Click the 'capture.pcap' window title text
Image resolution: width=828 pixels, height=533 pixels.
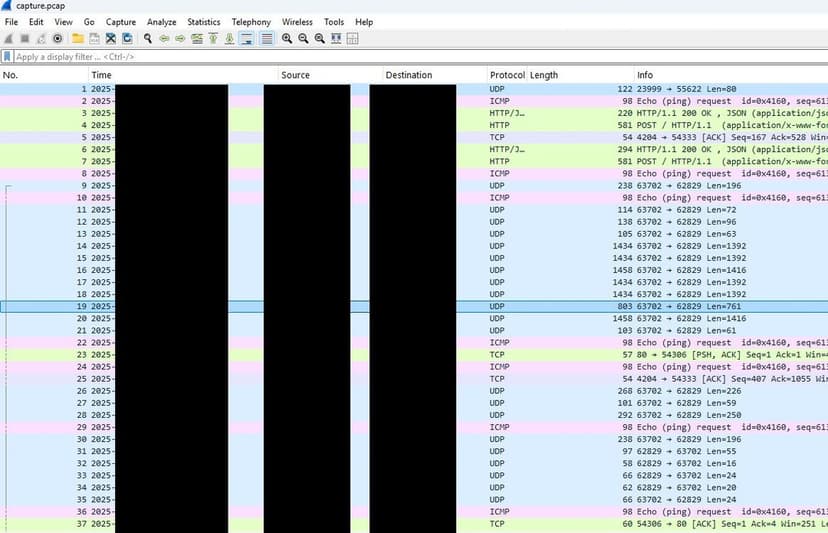[x=41, y=6]
